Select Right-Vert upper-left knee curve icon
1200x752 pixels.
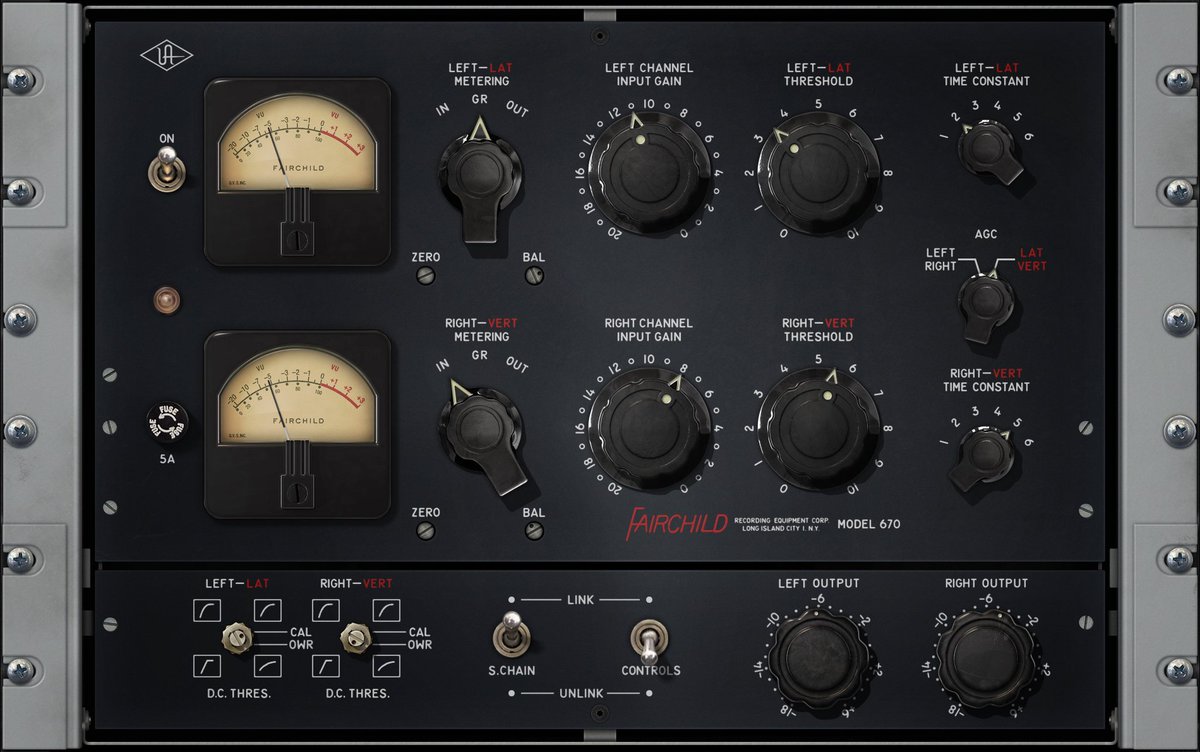coord(326,610)
